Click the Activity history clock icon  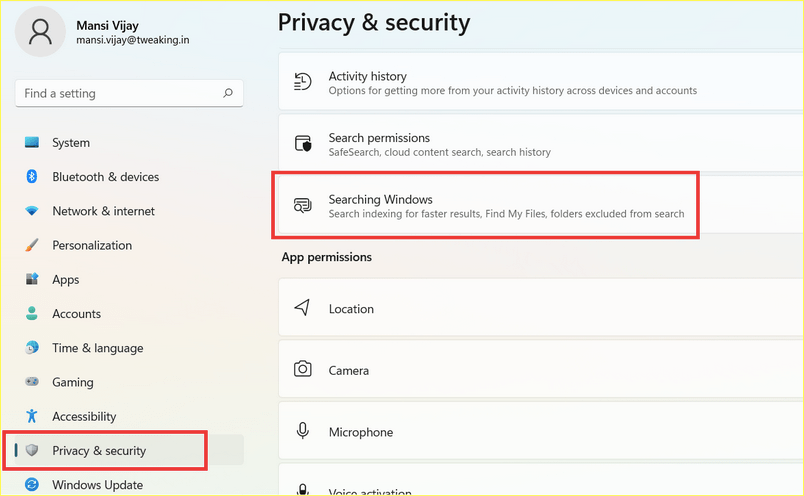click(303, 82)
